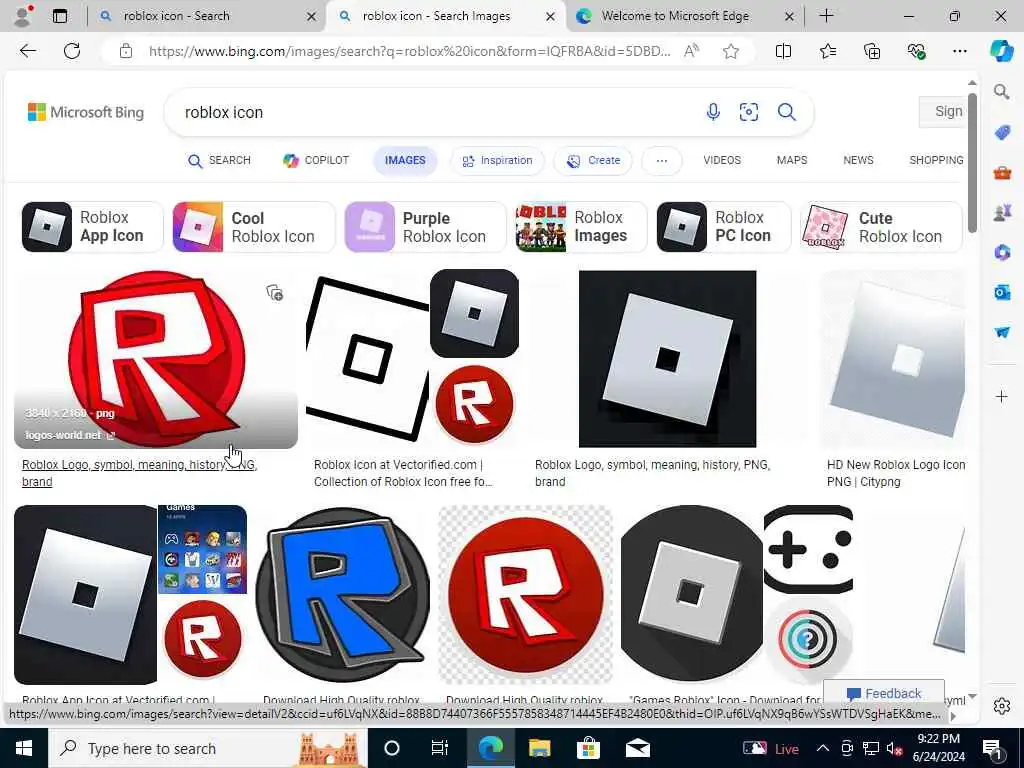Show hidden system tray icons
This screenshot has height=768, width=1024.
(823, 748)
